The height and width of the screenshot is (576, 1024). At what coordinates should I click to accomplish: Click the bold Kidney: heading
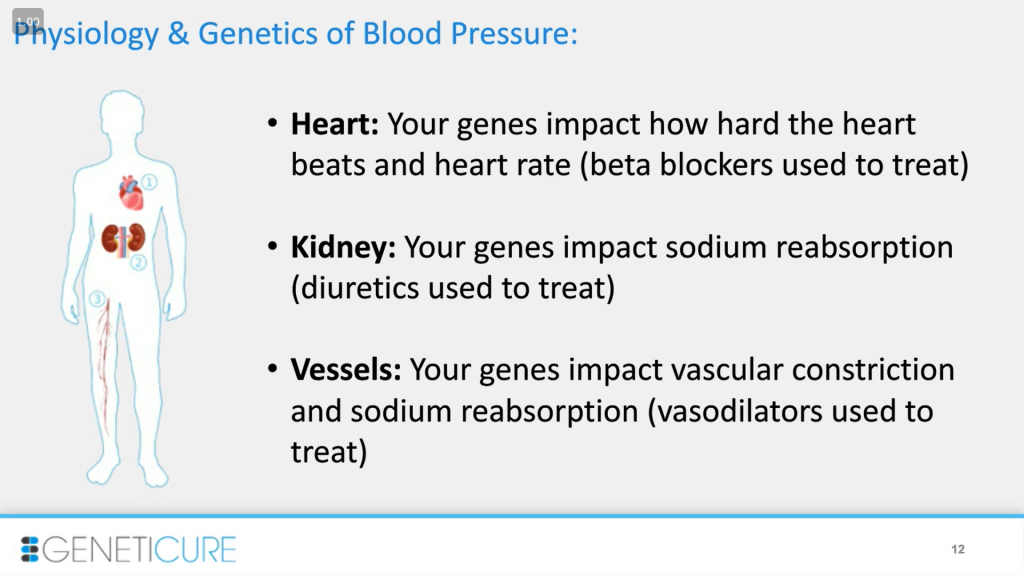(343, 247)
